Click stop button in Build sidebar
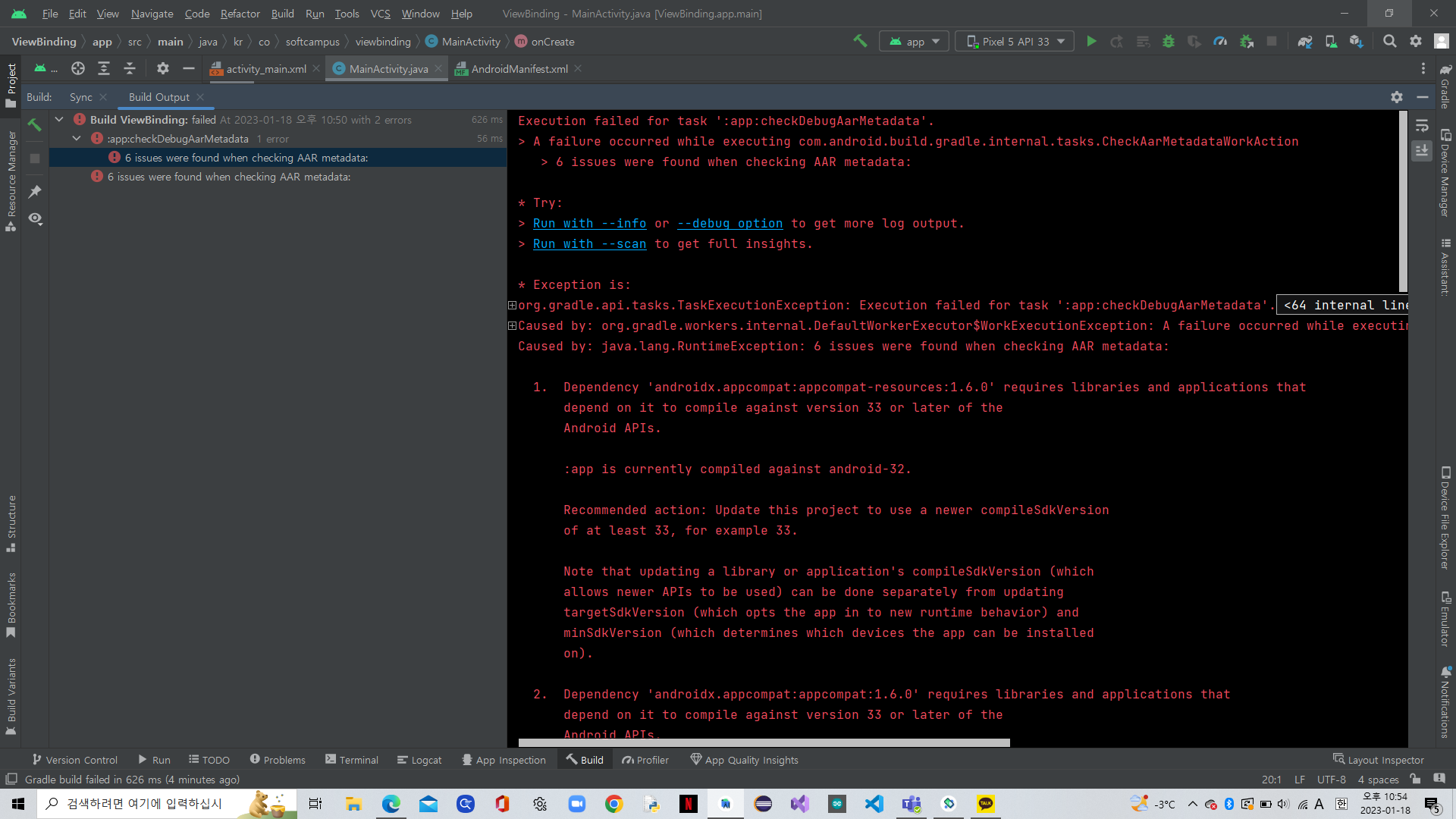This screenshot has height=819, width=1456. (35, 158)
